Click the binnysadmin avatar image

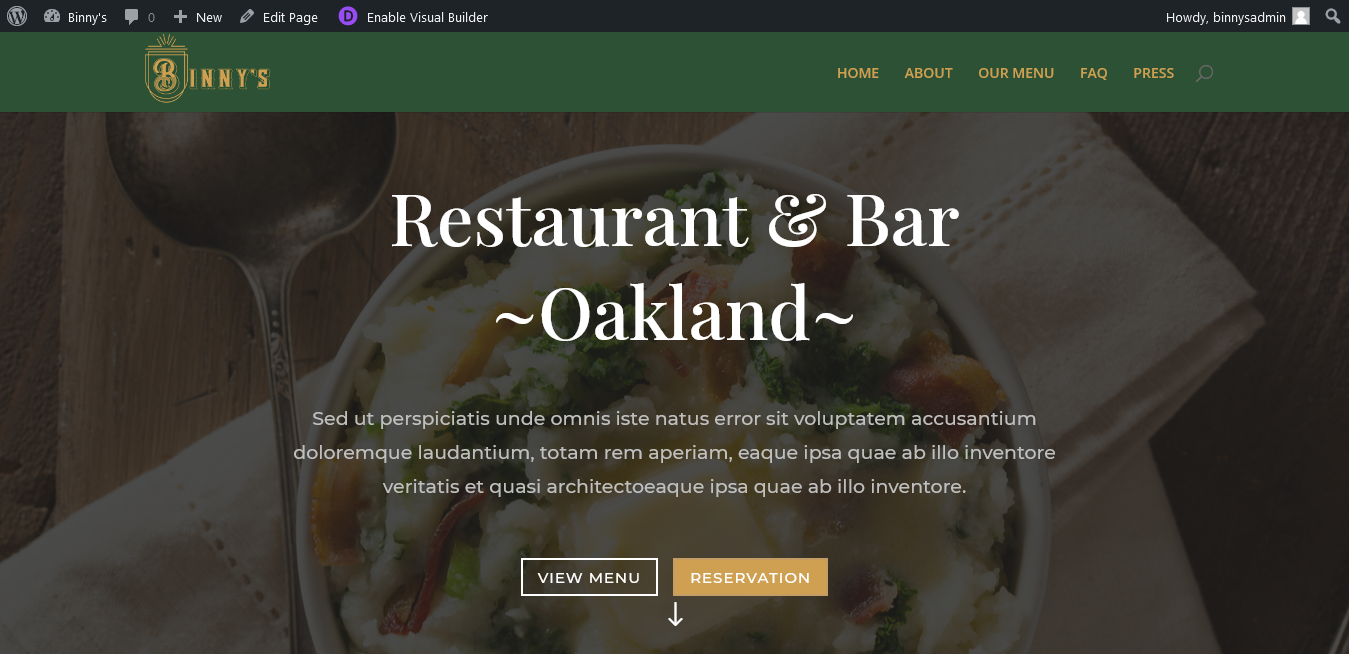point(1301,16)
